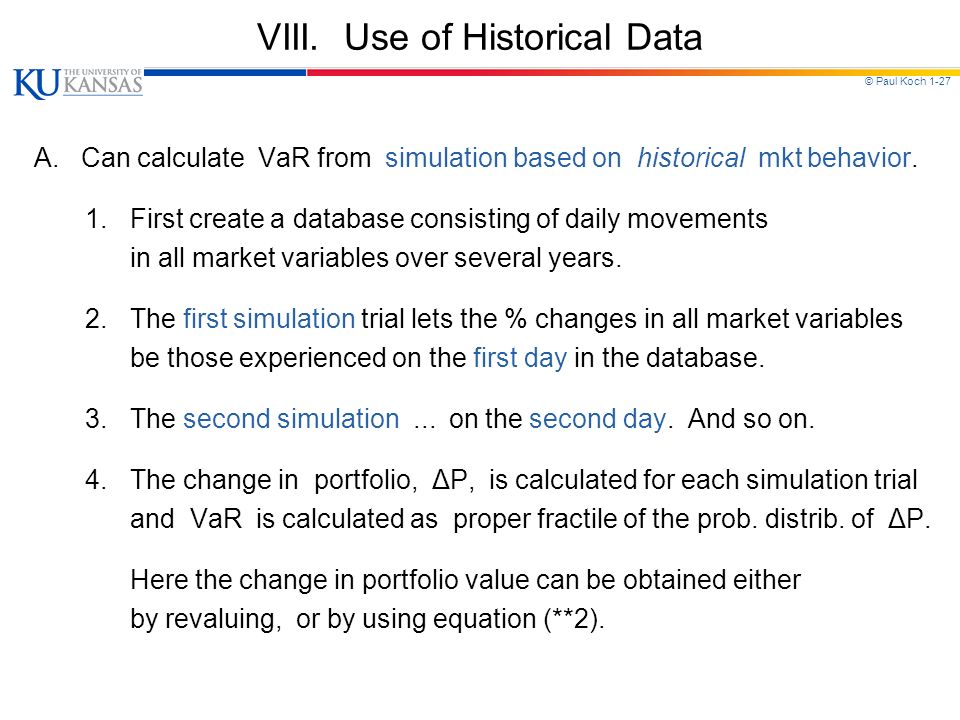
Task: Click list number 3 marker
Action: (x=96, y=419)
